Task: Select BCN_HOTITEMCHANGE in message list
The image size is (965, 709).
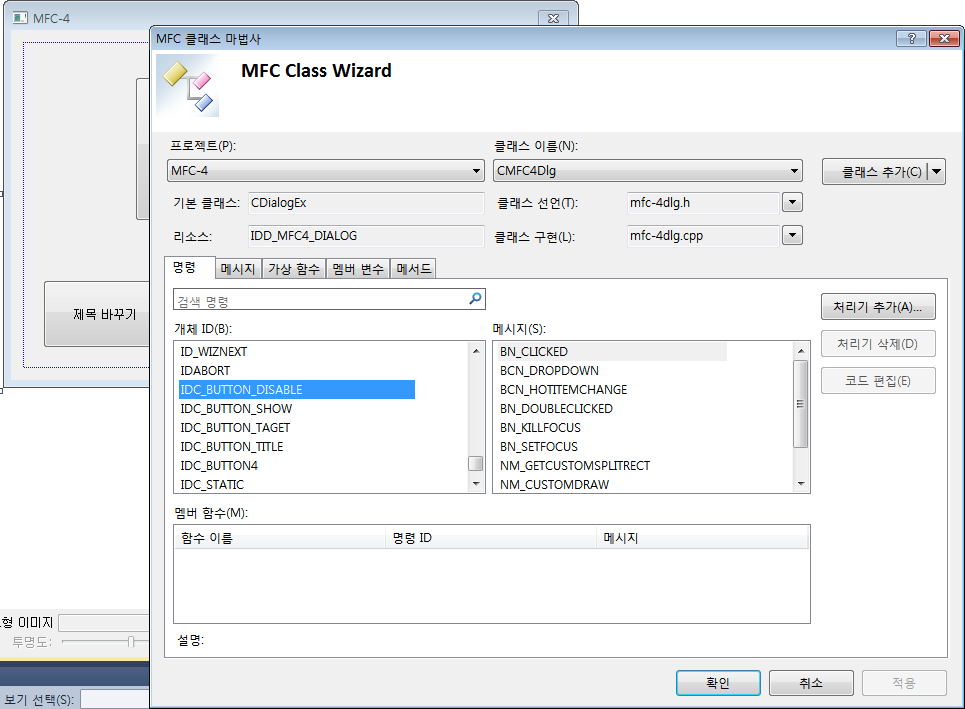Action: click(563, 390)
